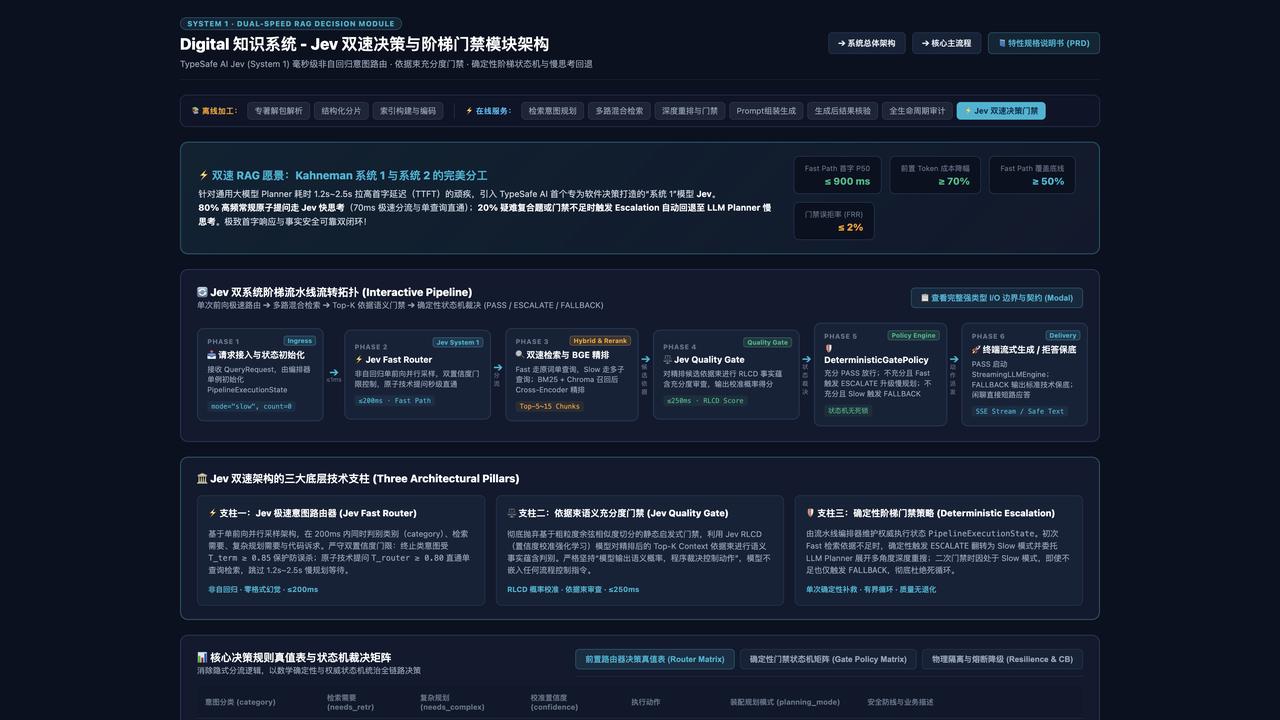Select the 结构化分片 nav tab
Viewport: 1280px width, 720px height.
[341, 111]
